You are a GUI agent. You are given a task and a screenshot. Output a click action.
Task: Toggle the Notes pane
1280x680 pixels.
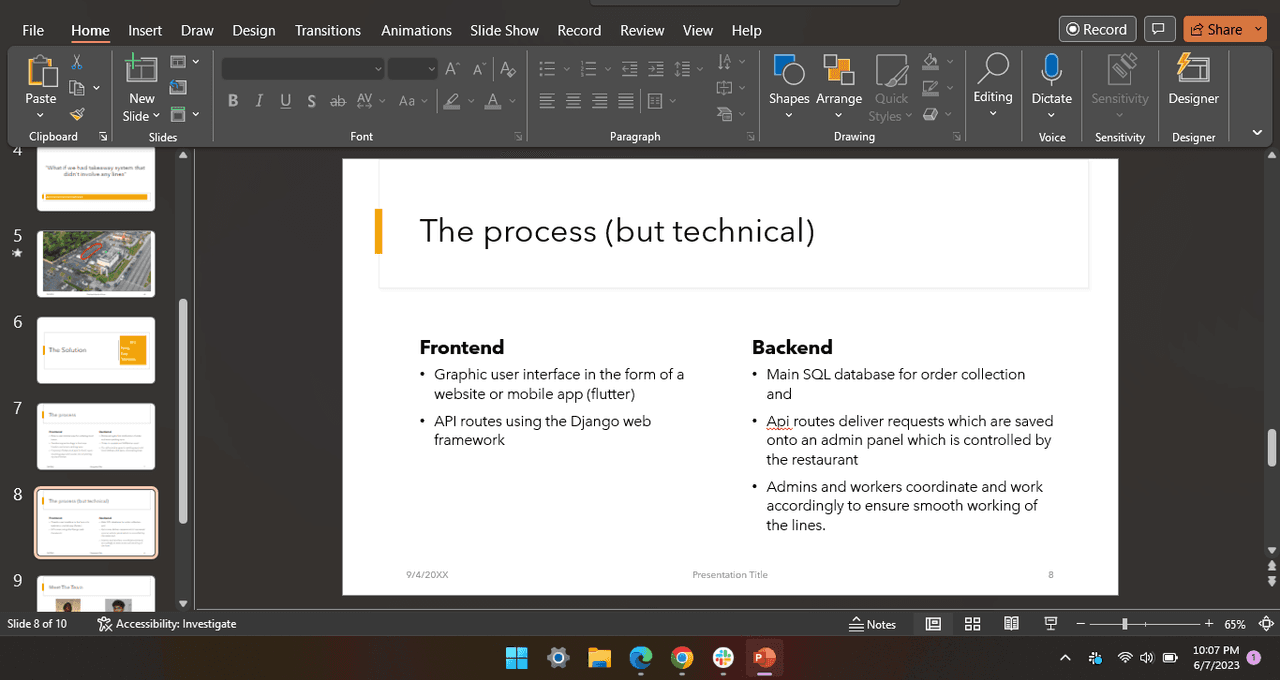click(x=872, y=624)
